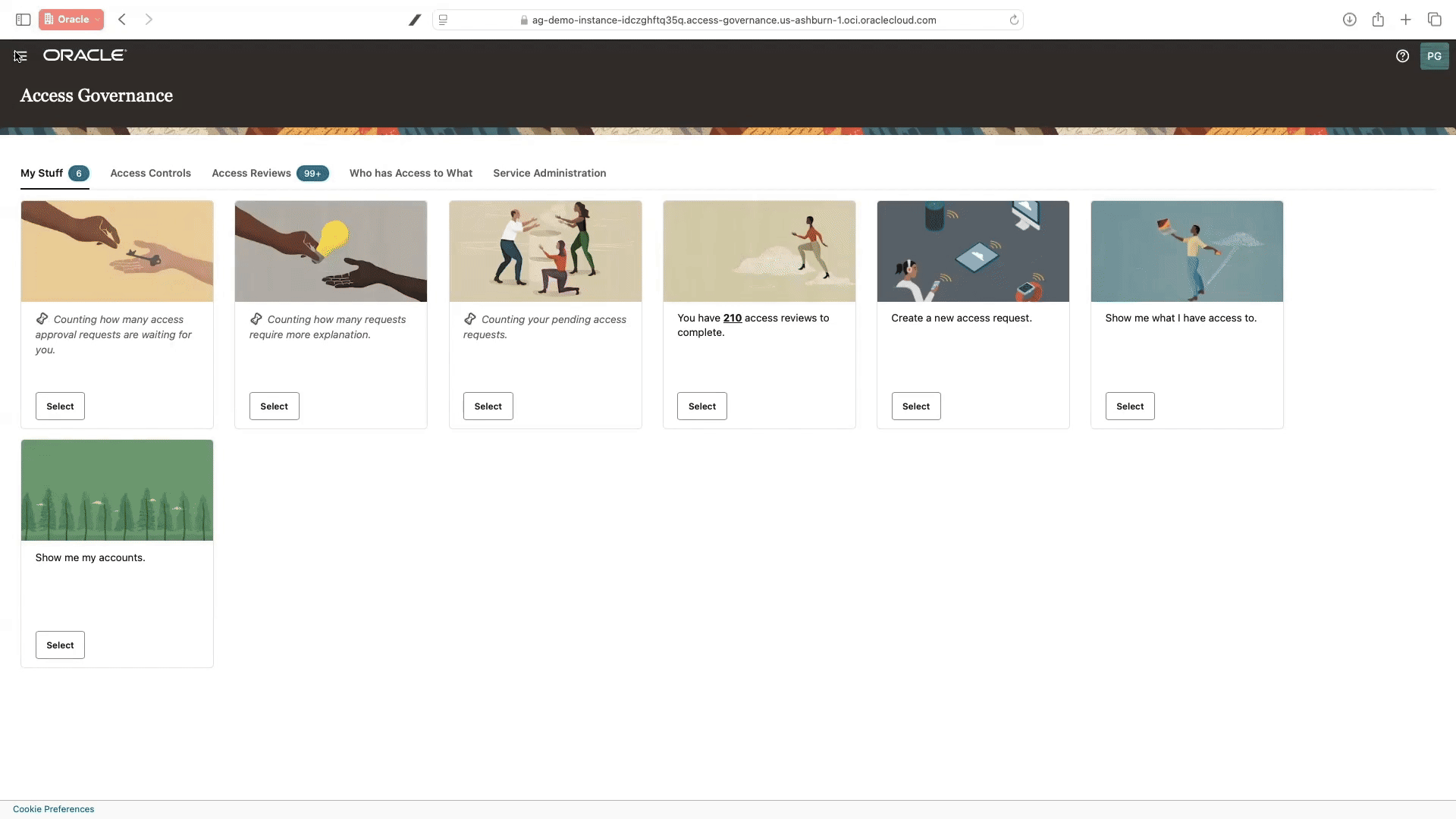Click the padlock icon in the address bar
Image resolution: width=1456 pixels, height=819 pixels.
(524, 20)
